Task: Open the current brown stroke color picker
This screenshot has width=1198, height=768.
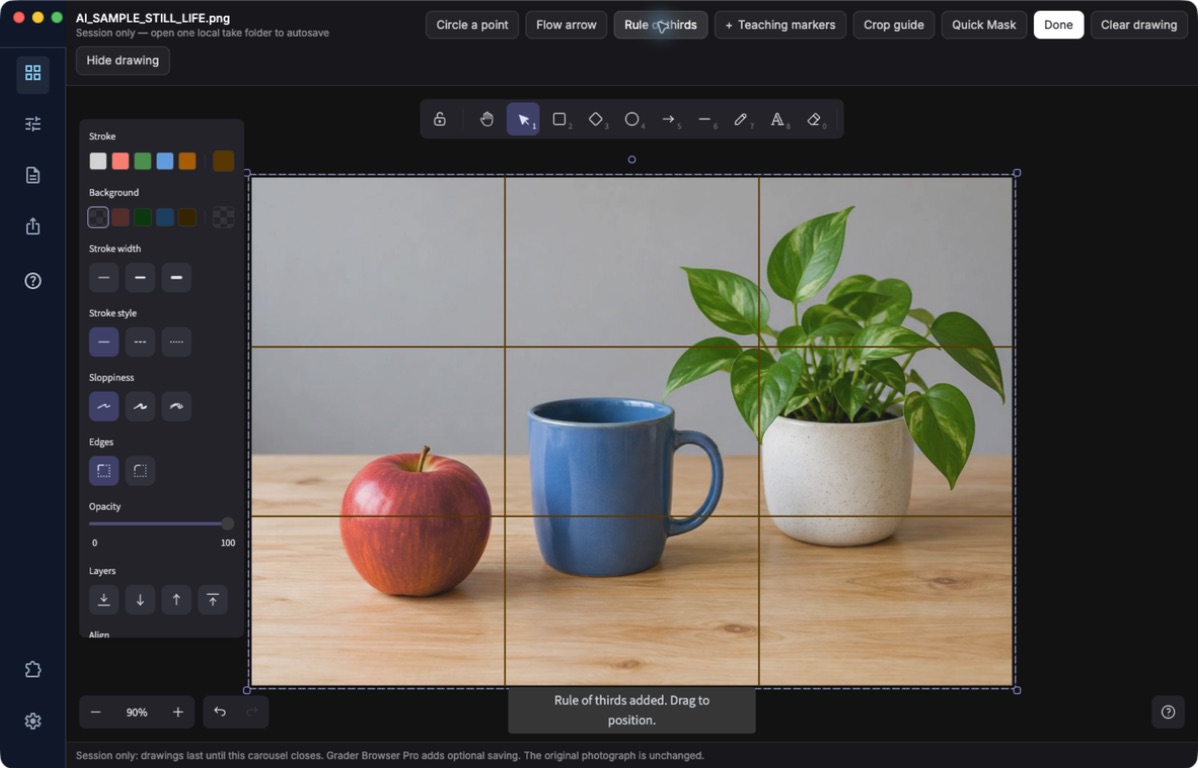Action: 223,160
